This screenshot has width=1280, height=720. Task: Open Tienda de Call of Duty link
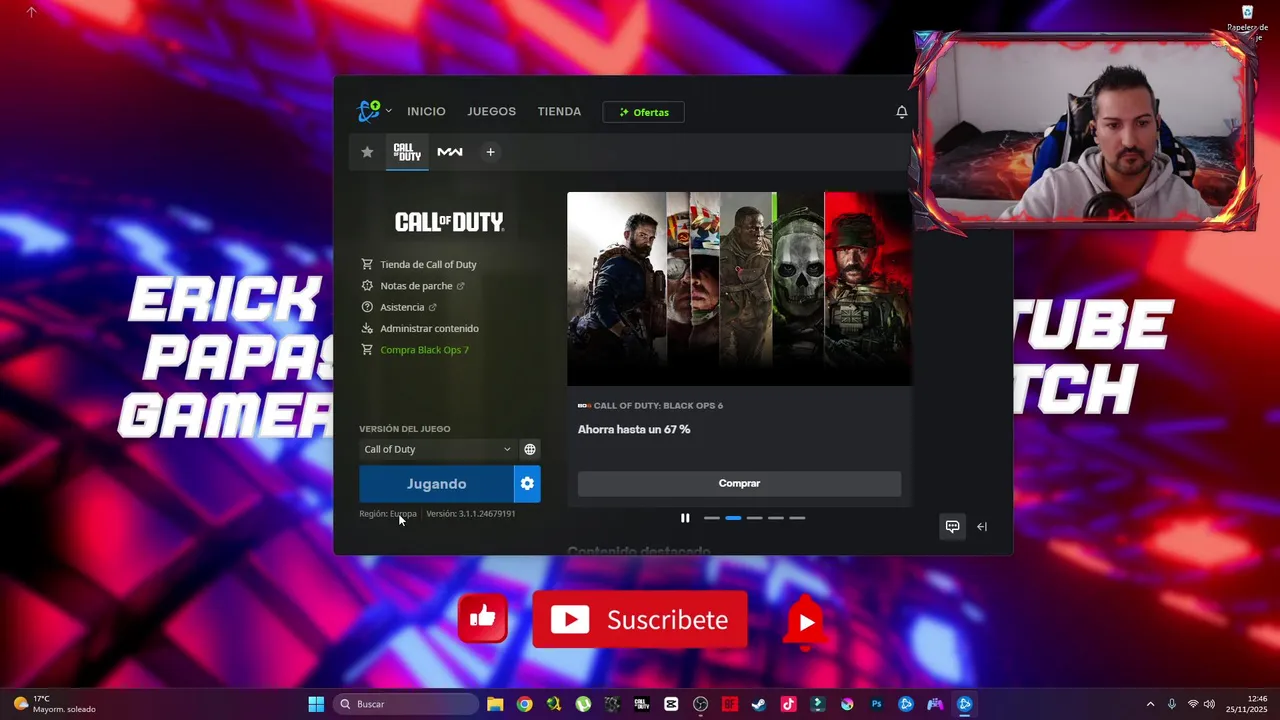tap(428, 264)
